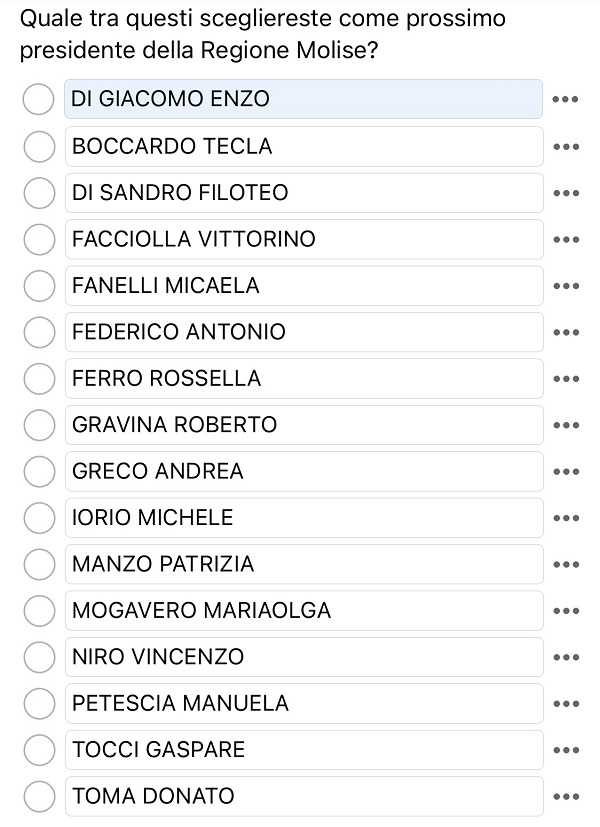Pick the FERRO ROSSELLA radio option
The image size is (600, 827).
pos(39,379)
